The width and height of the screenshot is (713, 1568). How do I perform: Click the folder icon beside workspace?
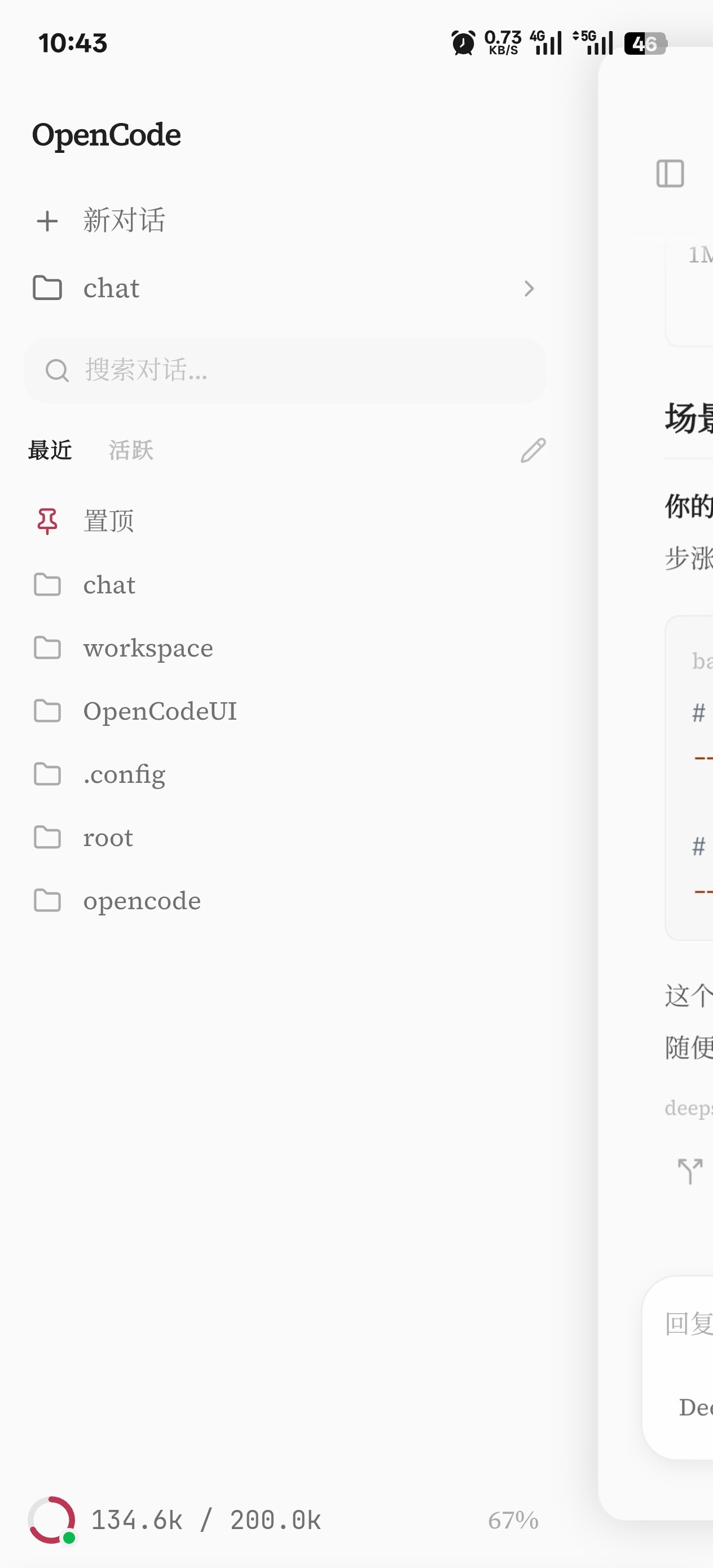47,648
